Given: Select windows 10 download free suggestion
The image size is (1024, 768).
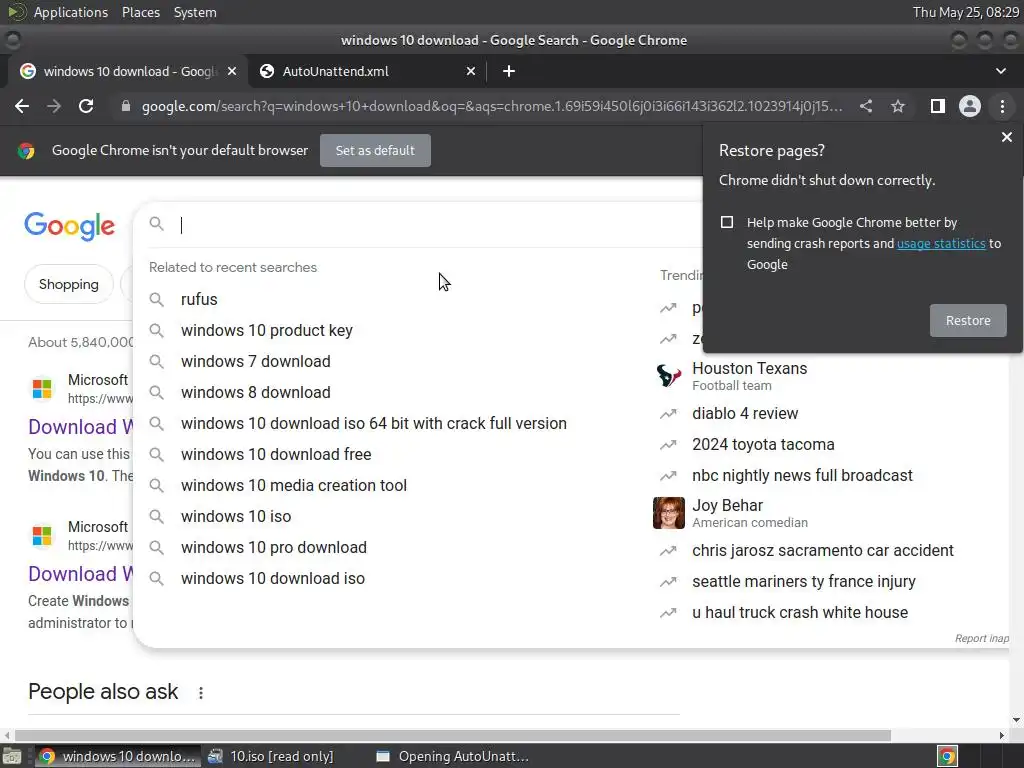Looking at the screenshot, I should coord(276,455).
